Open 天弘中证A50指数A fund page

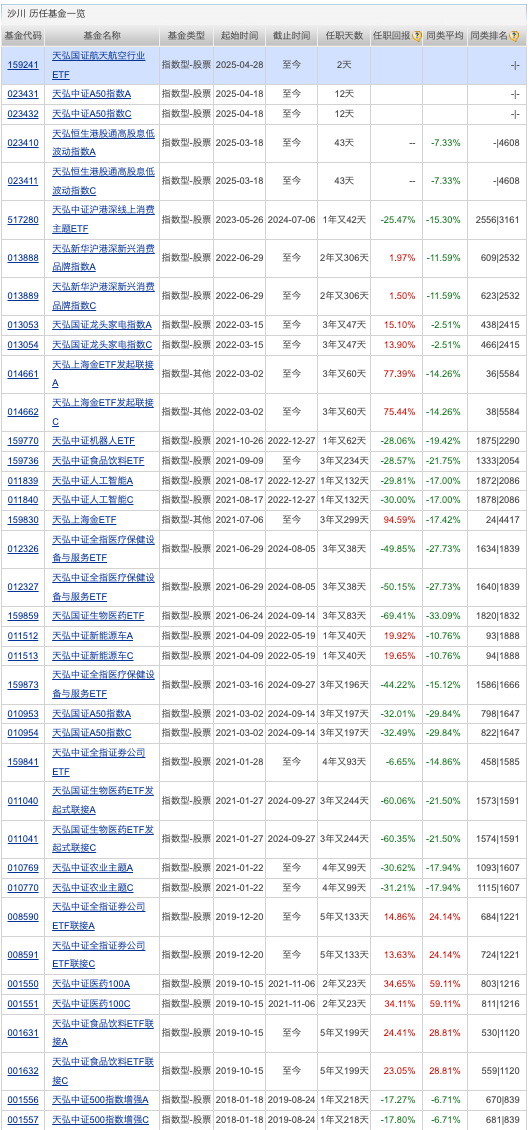coord(92,94)
